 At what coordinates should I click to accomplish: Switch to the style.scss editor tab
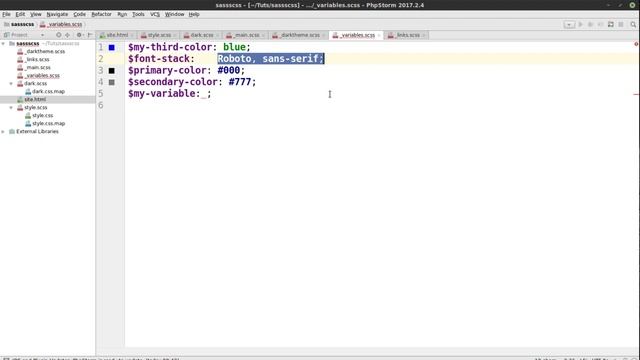coord(159,35)
